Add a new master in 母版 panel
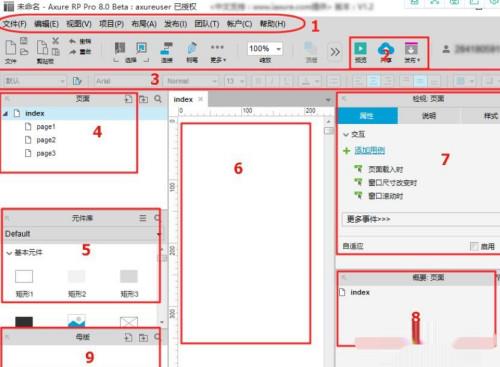The width and height of the screenshot is (500, 367). coord(128,338)
